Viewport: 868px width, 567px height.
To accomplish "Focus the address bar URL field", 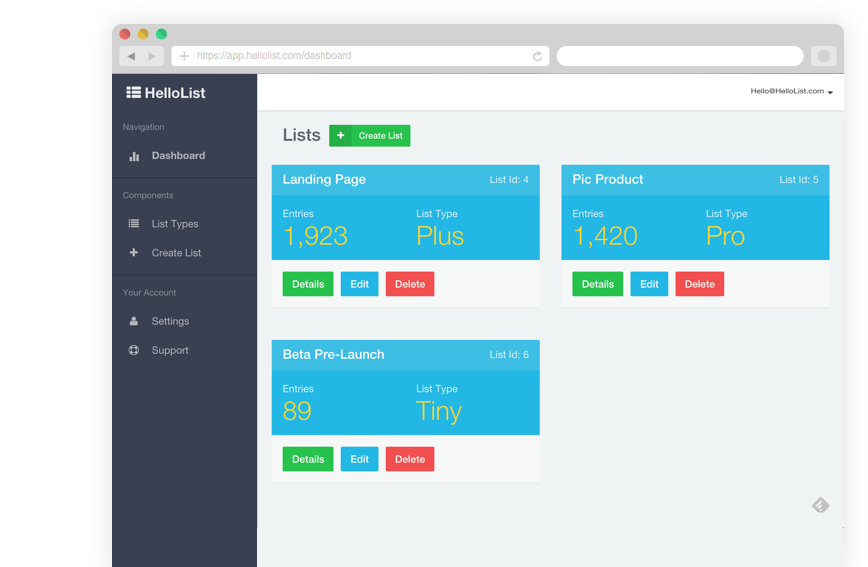I will click(x=360, y=56).
